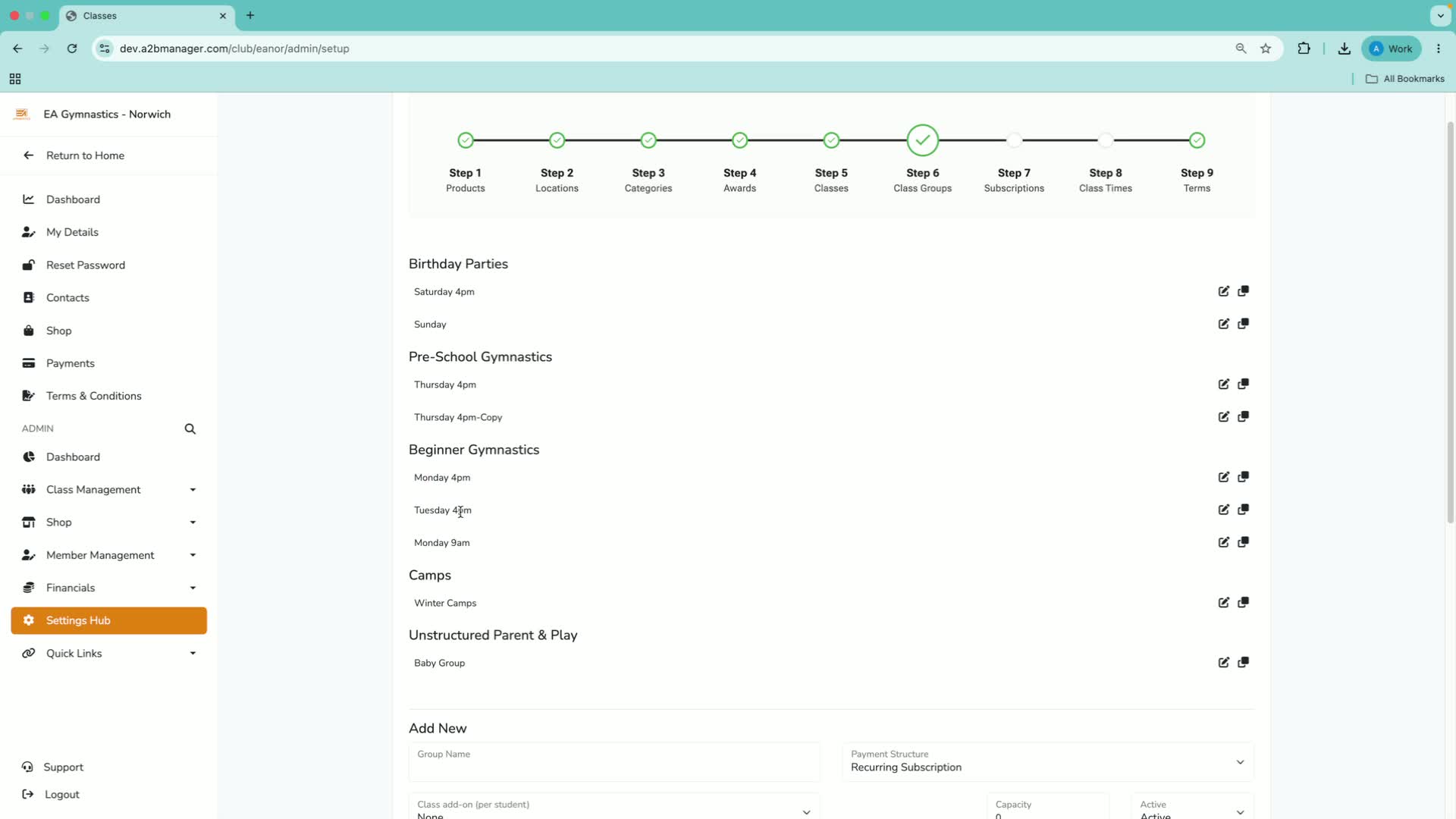Click the page vertical scrollbar

(1450, 322)
